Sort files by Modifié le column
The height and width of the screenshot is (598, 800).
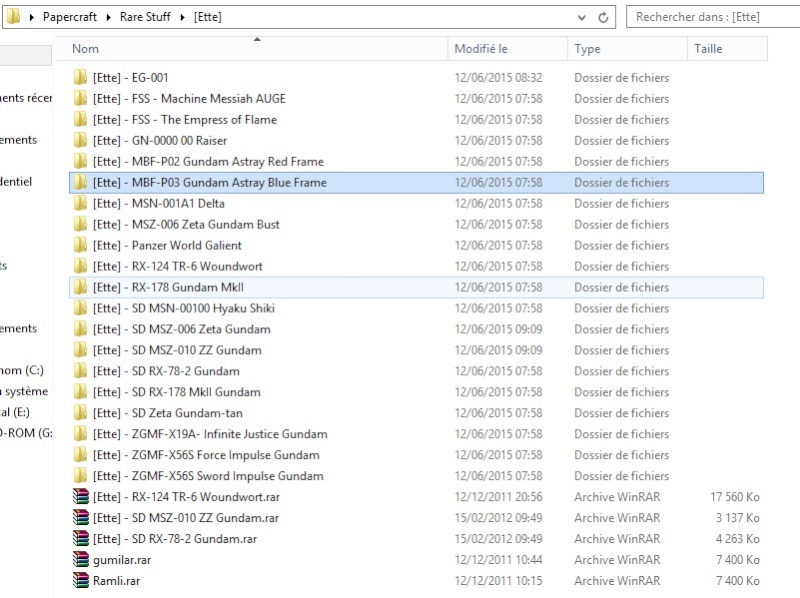coord(508,48)
